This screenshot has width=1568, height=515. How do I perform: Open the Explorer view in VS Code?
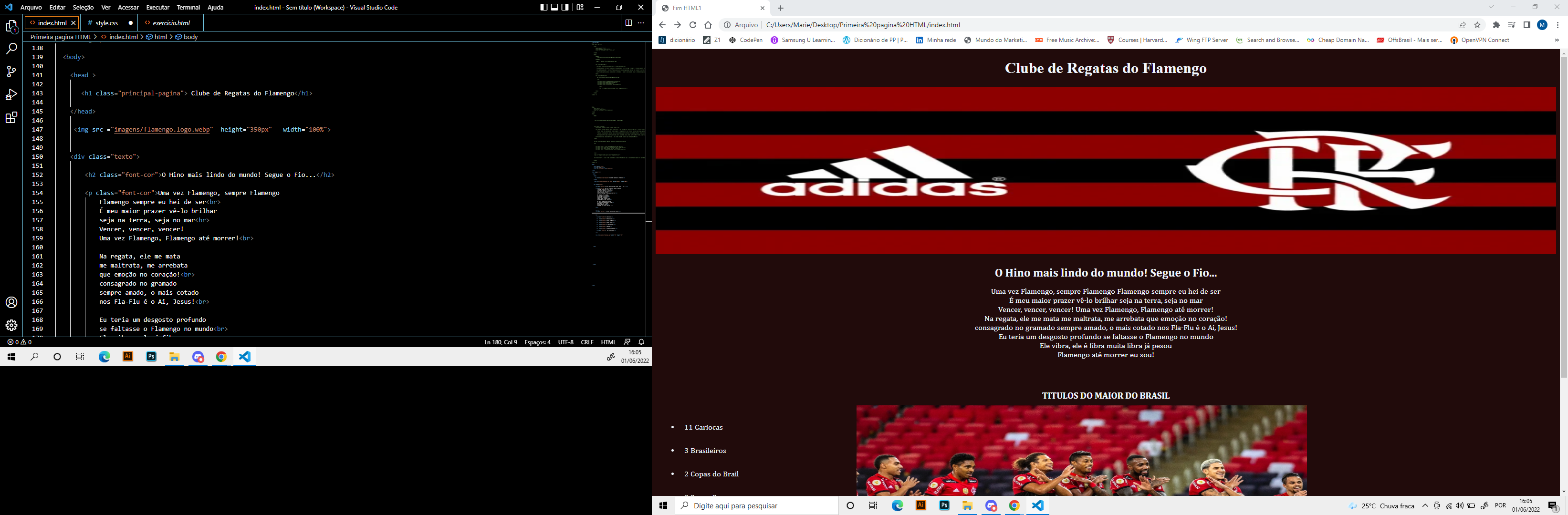pos(11,27)
